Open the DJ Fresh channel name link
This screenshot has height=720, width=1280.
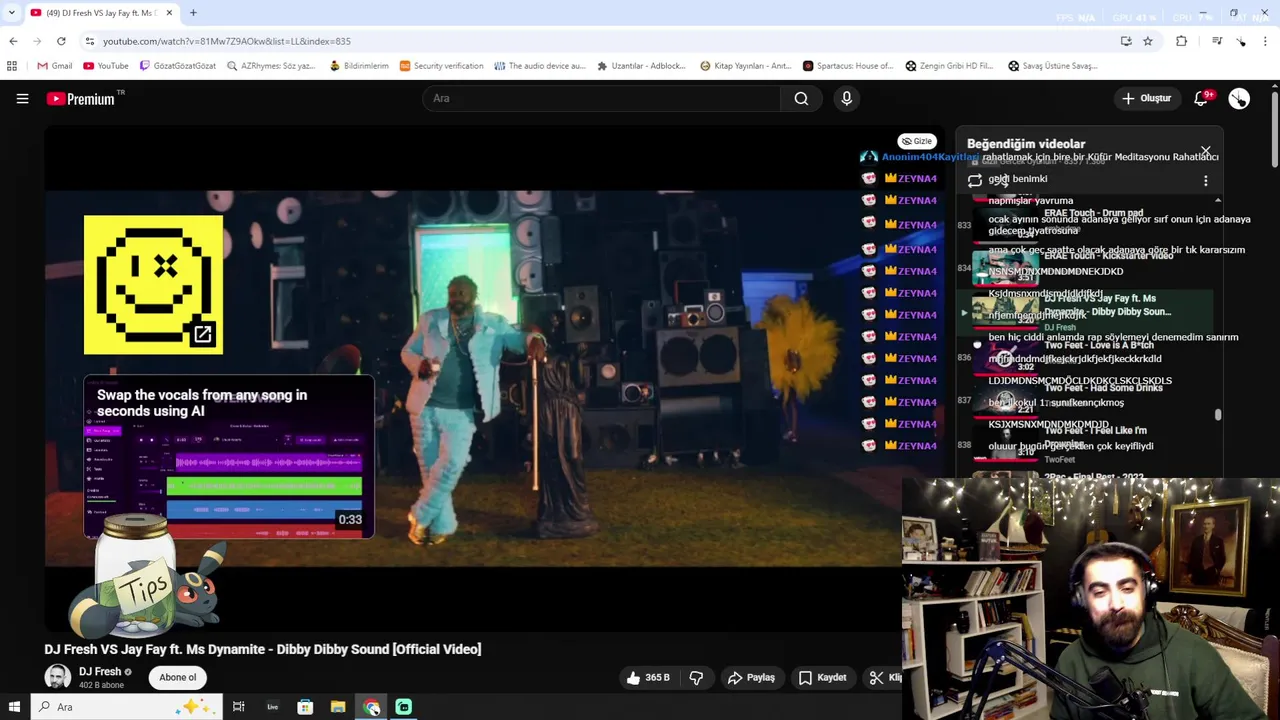pyautogui.click(x=100, y=672)
